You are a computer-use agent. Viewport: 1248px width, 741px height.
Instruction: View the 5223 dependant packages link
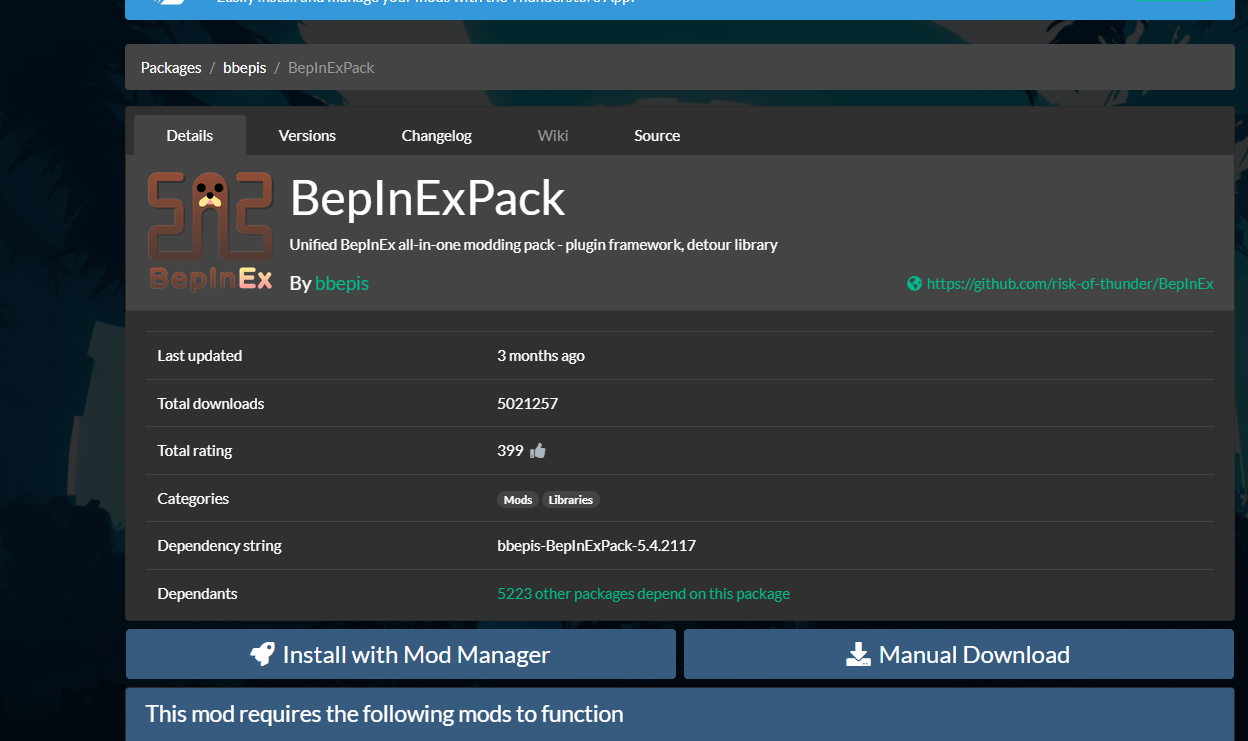coord(643,594)
